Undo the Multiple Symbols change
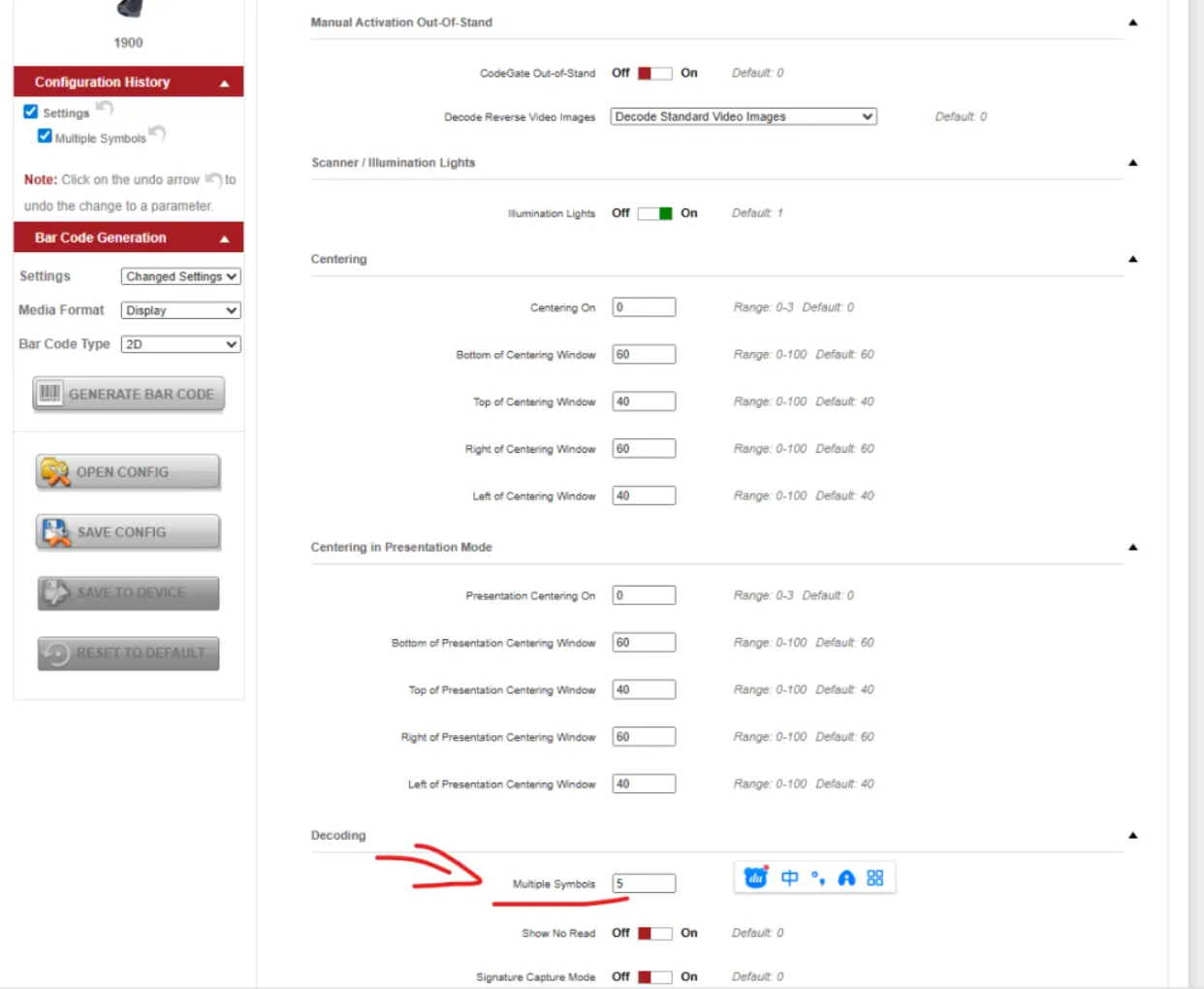 click(157, 133)
